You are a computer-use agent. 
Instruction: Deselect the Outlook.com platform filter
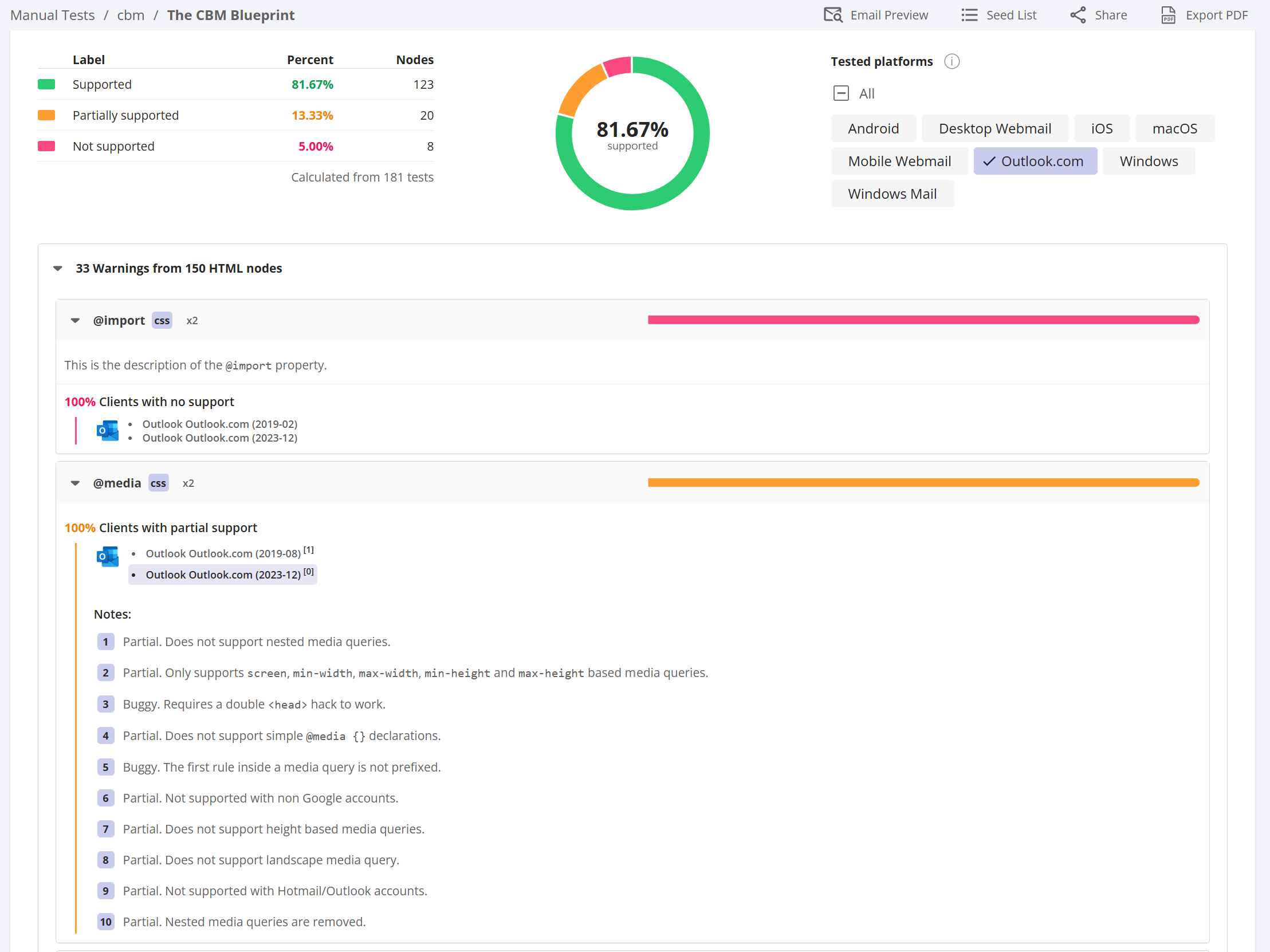(1035, 162)
